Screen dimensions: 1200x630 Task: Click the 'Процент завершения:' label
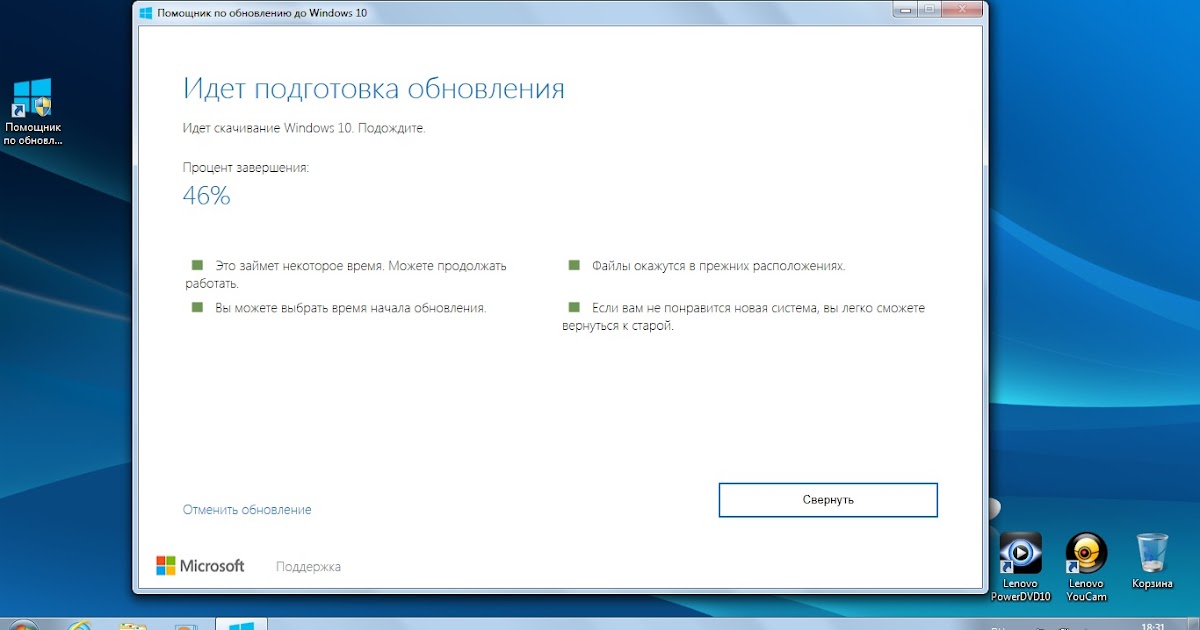coord(246,168)
